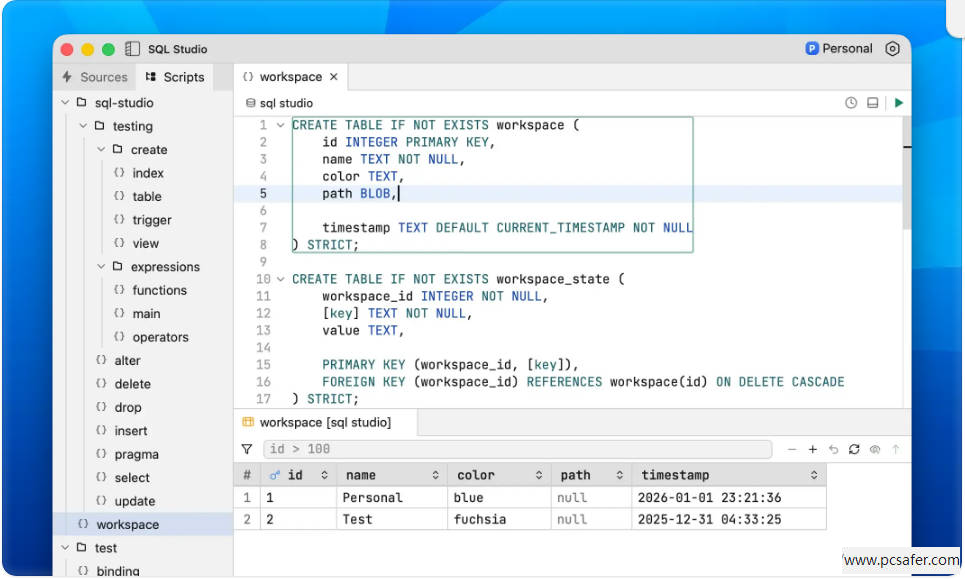This screenshot has width=965, height=579.
Task: Open settings via the hexagon gear icon
Action: [893, 48]
